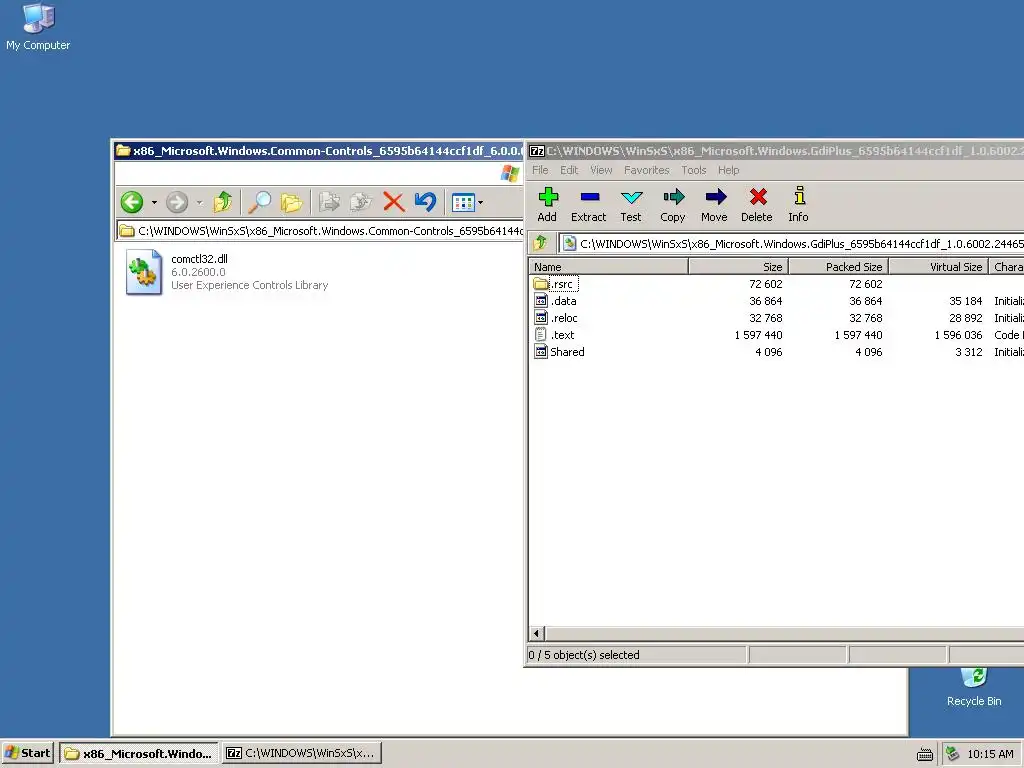Select the .text row in 7-Zip
Image resolution: width=1024 pixels, height=768 pixels.
[x=776, y=335]
